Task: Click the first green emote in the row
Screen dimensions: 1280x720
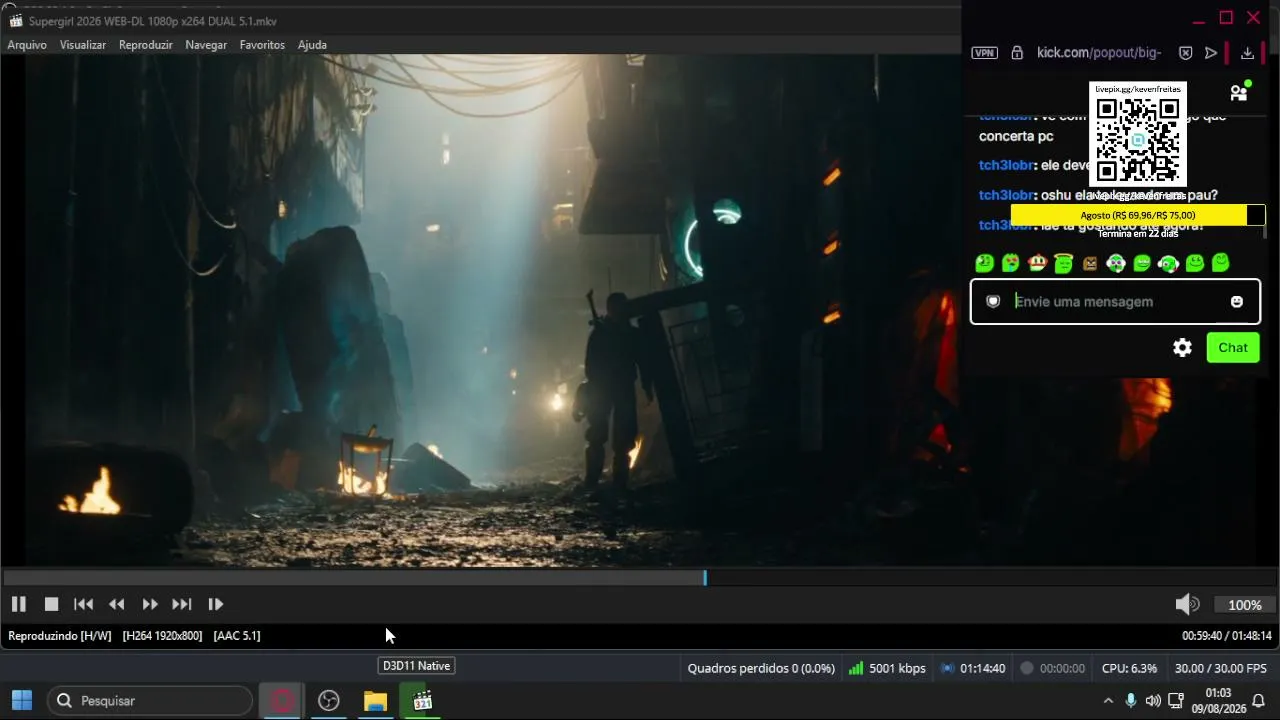Action: click(985, 263)
